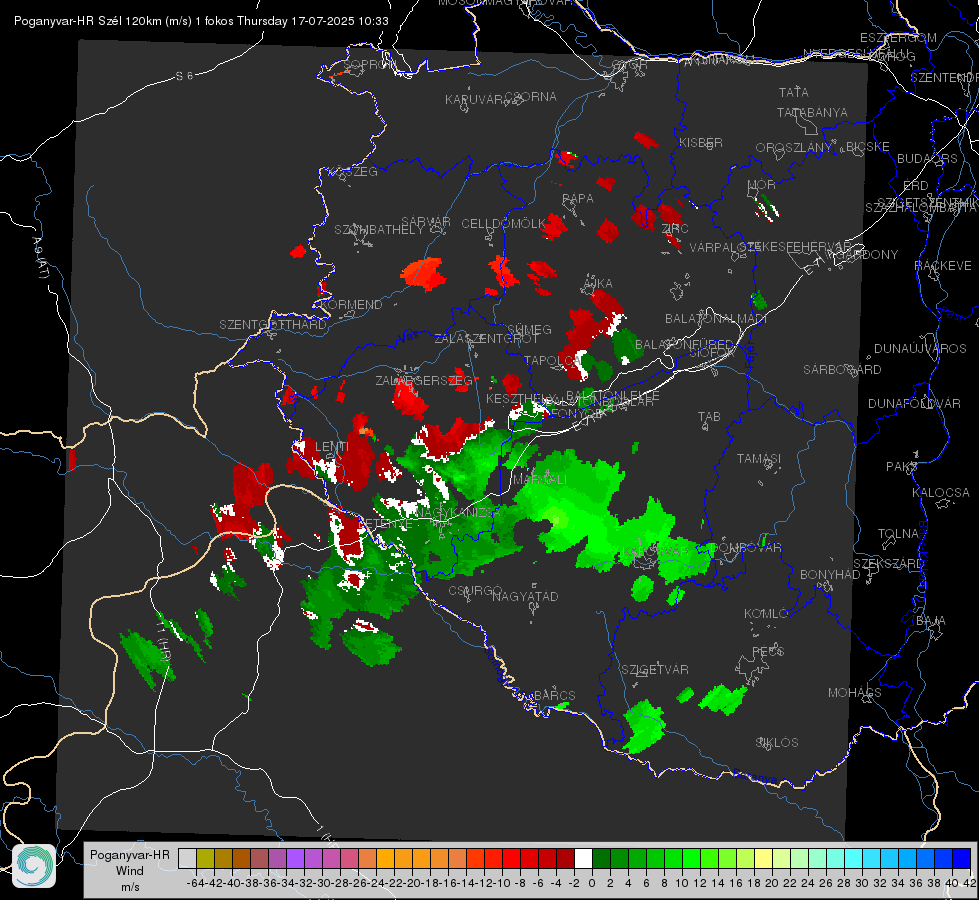Click the SIKLOS town label
The height and width of the screenshot is (900, 979).
777,743
